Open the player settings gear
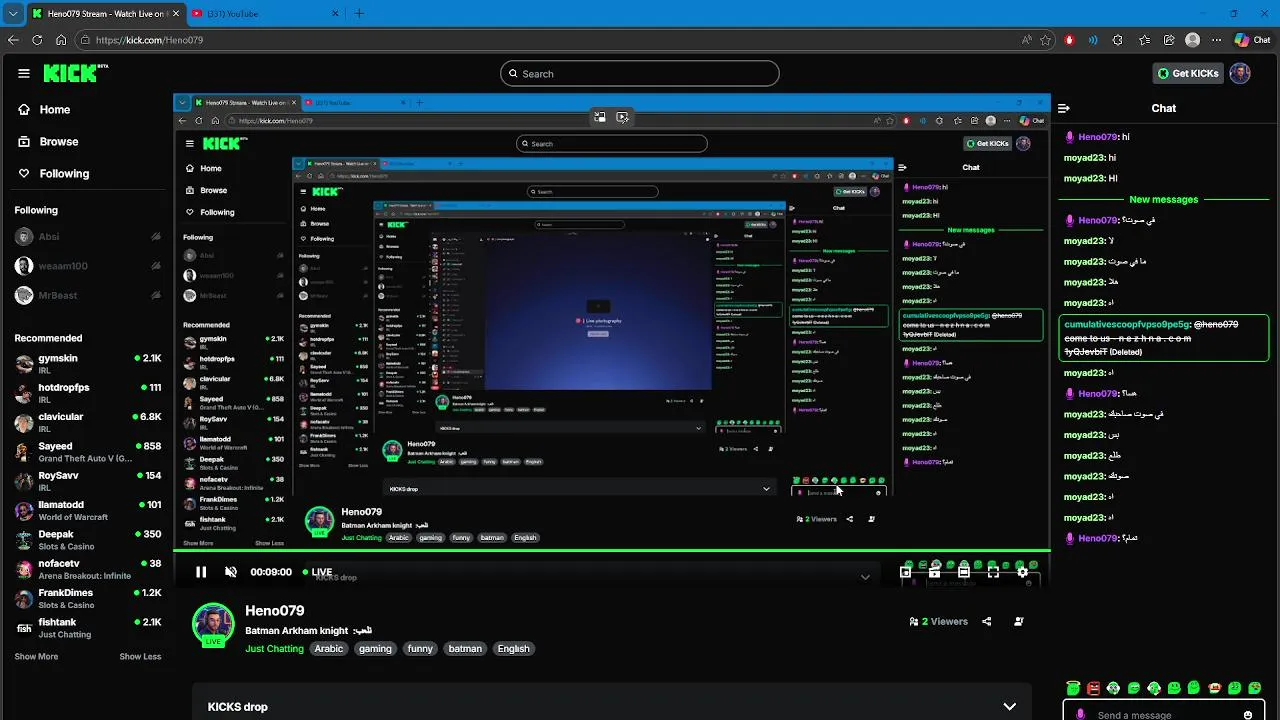This screenshot has width=1280, height=720. 1022,572
